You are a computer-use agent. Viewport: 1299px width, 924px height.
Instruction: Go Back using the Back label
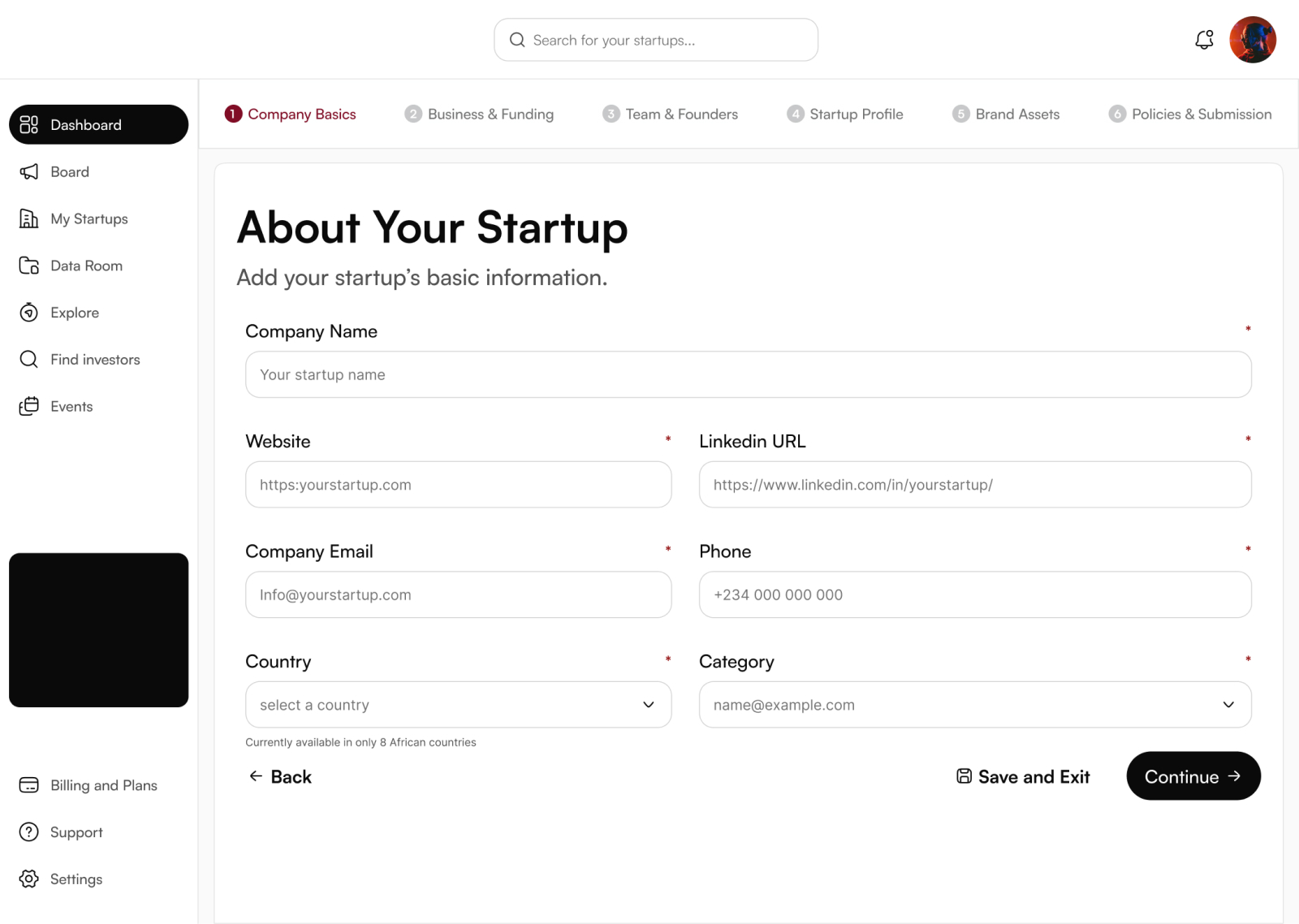point(291,777)
